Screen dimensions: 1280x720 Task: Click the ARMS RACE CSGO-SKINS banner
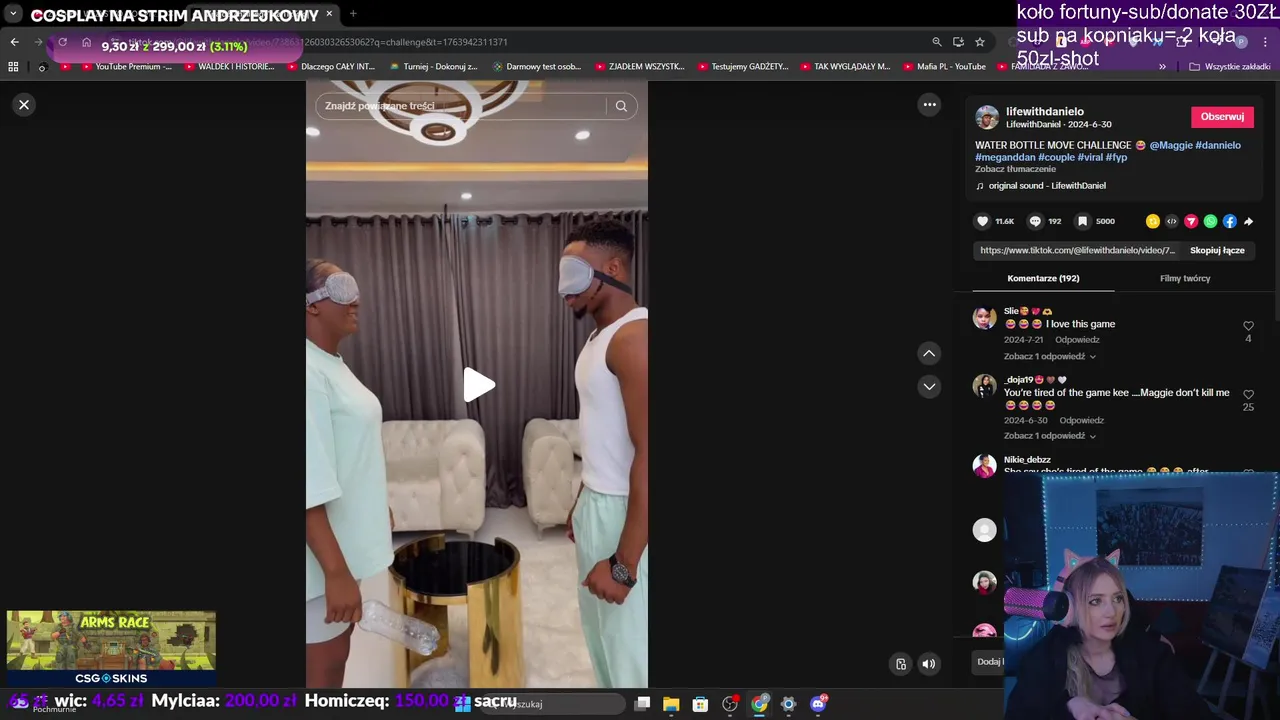111,649
